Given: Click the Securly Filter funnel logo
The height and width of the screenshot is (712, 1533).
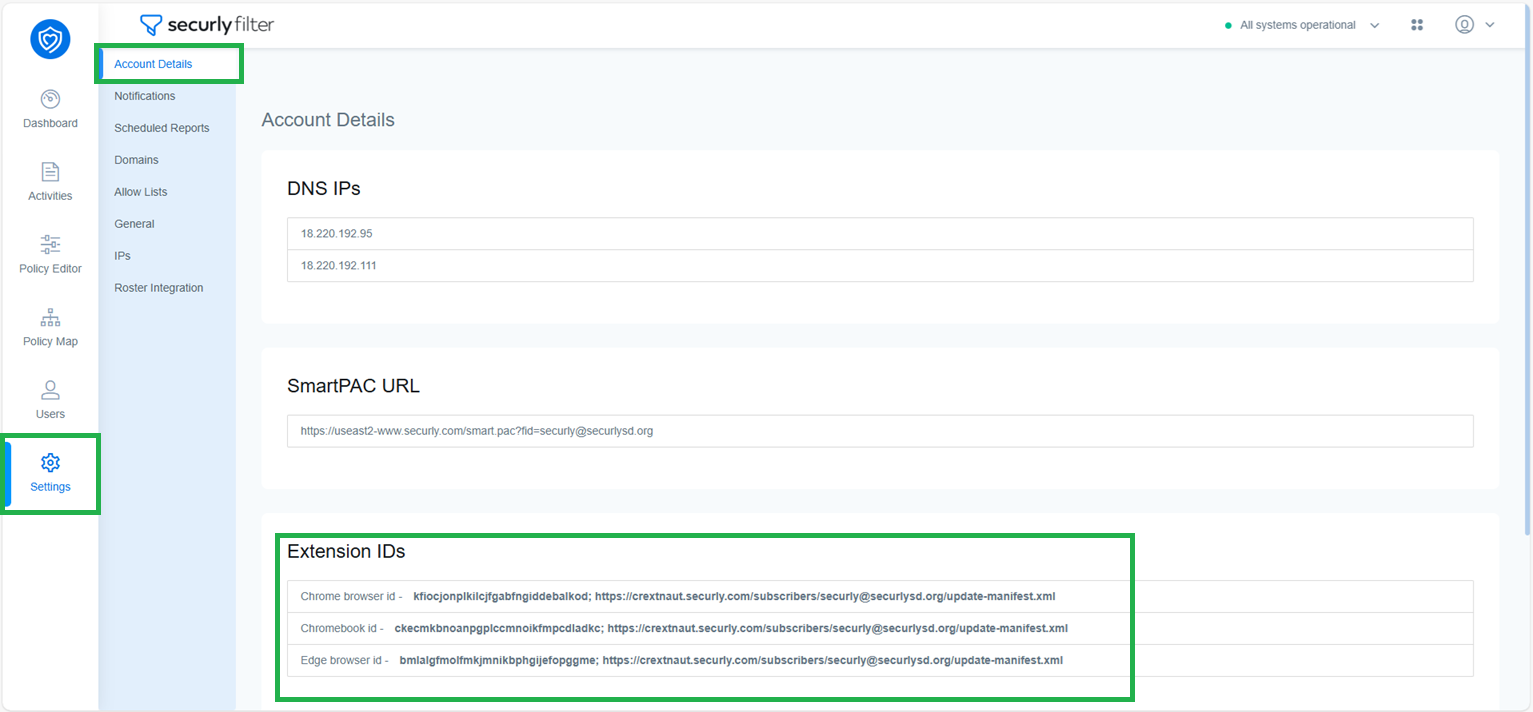Looking at the screenshot, I should click(x=151, y=25).
